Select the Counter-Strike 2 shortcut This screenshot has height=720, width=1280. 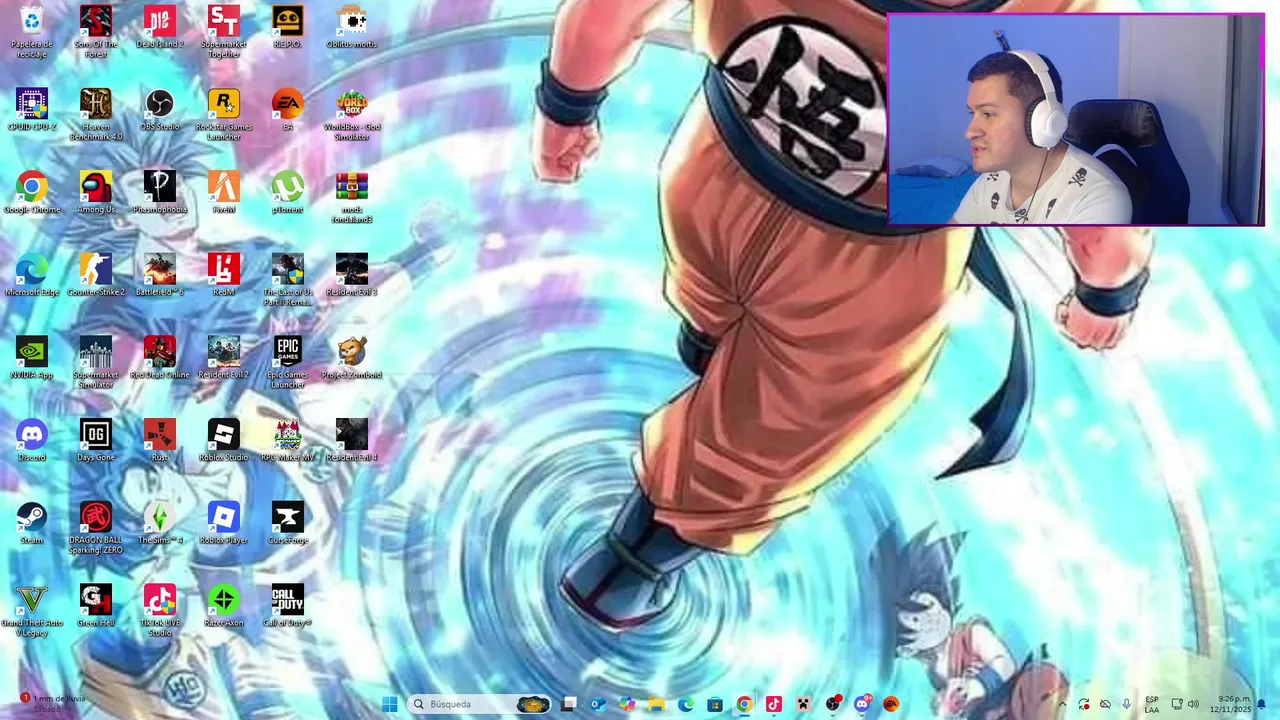[x=96, y=276]
